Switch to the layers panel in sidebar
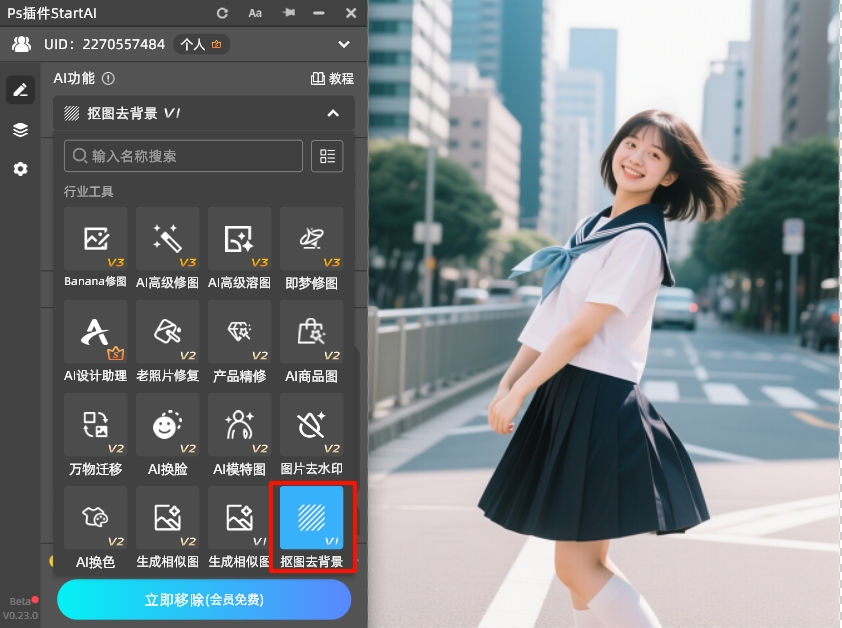Image resolution: width=842 pixels, height=628 pixels. (x=19, y=129)
